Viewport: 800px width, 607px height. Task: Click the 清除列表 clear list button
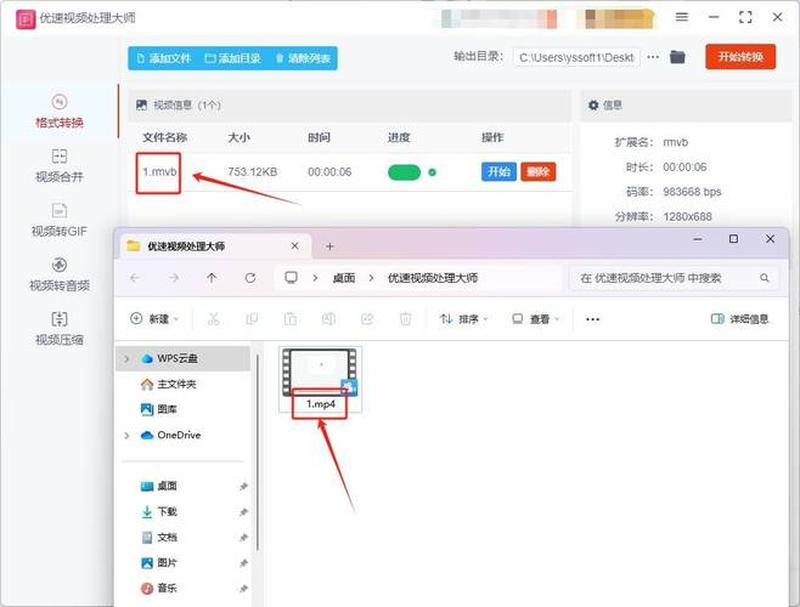tap(303, 58)
